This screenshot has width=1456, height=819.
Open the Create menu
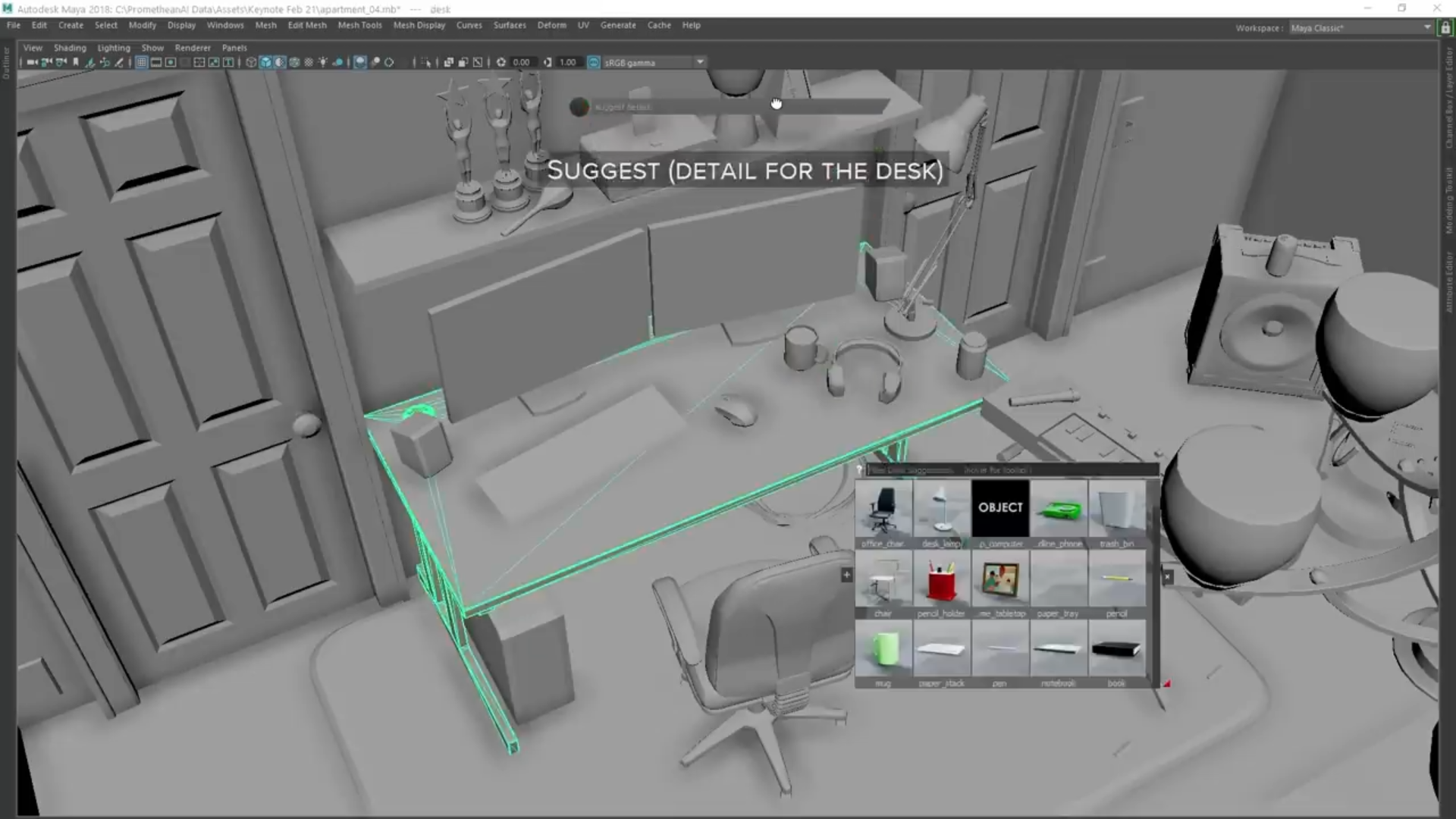(71, 25)
